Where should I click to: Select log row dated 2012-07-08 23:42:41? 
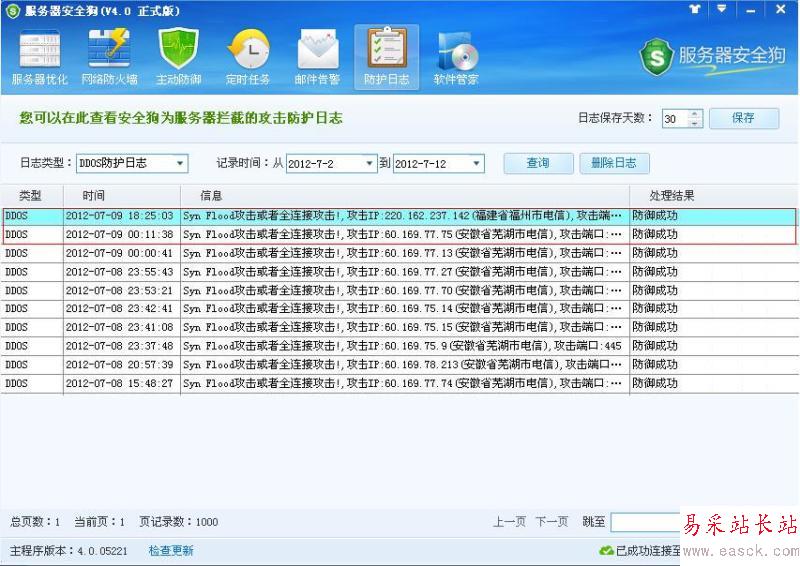coord(399,309)
